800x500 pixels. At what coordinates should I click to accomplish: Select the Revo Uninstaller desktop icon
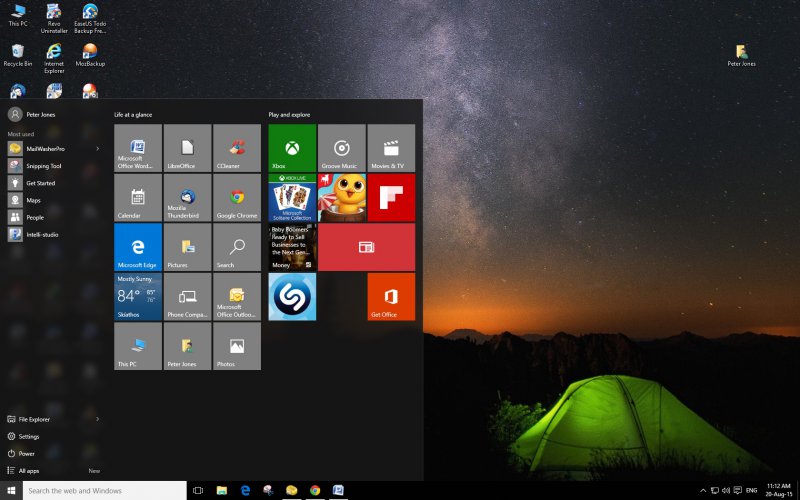pos(54,18)
